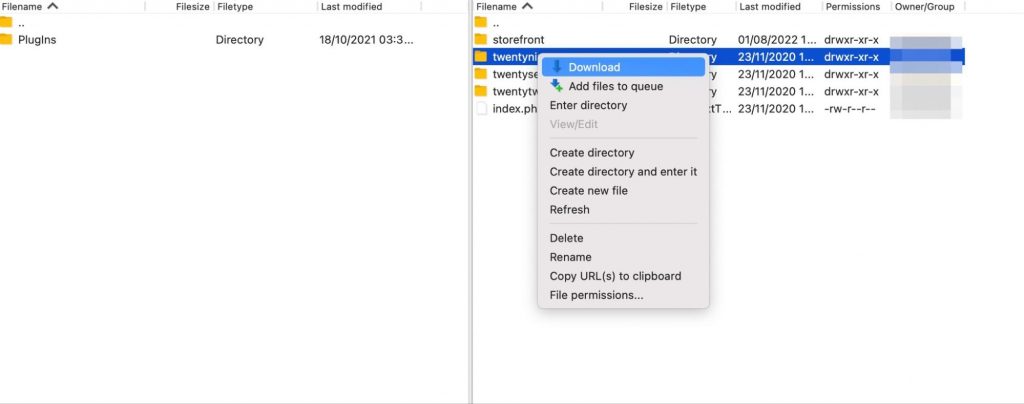Click the blue Download arrow icon

(557, 67)
